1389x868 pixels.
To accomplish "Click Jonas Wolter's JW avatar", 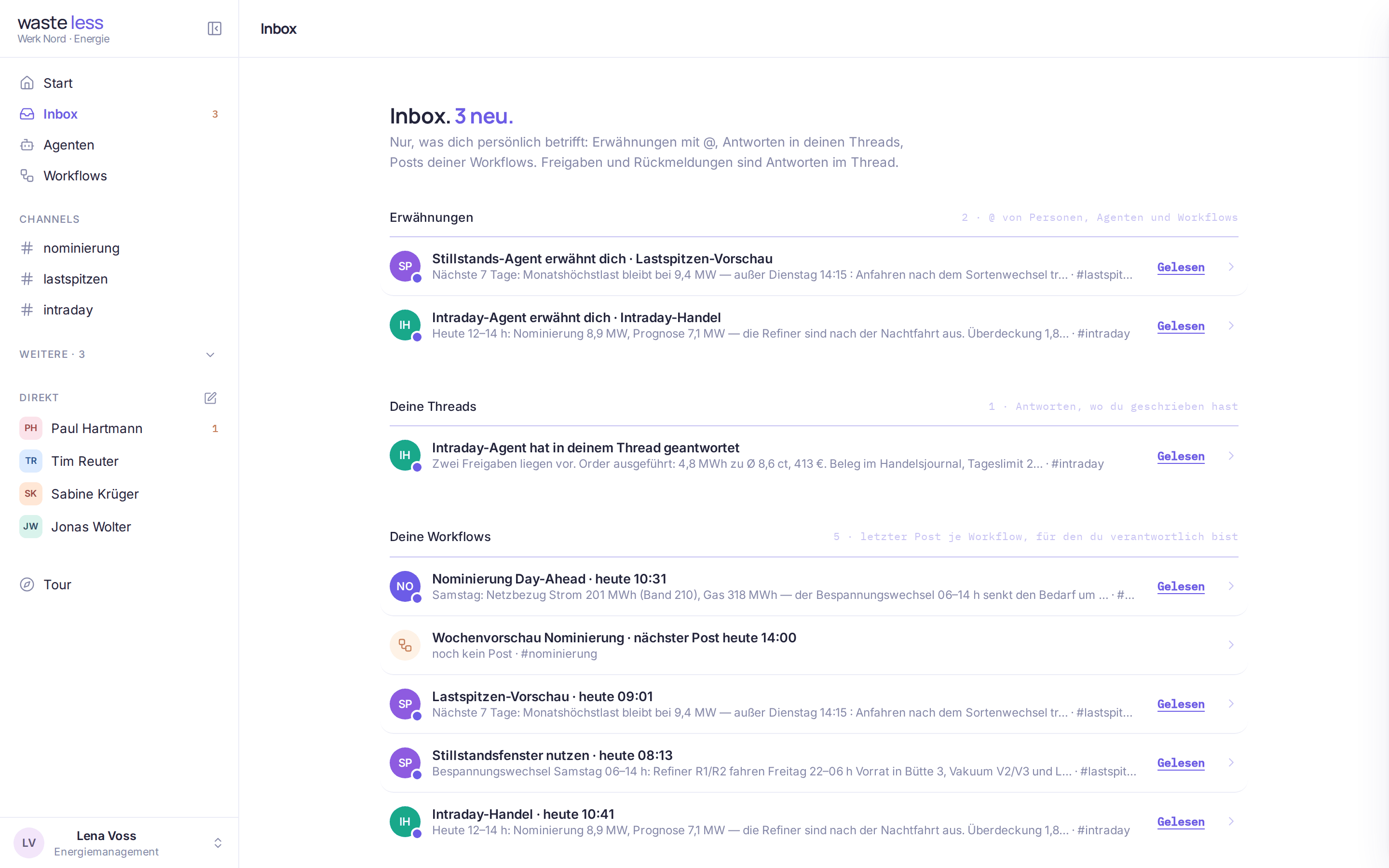I will (31, 527).
